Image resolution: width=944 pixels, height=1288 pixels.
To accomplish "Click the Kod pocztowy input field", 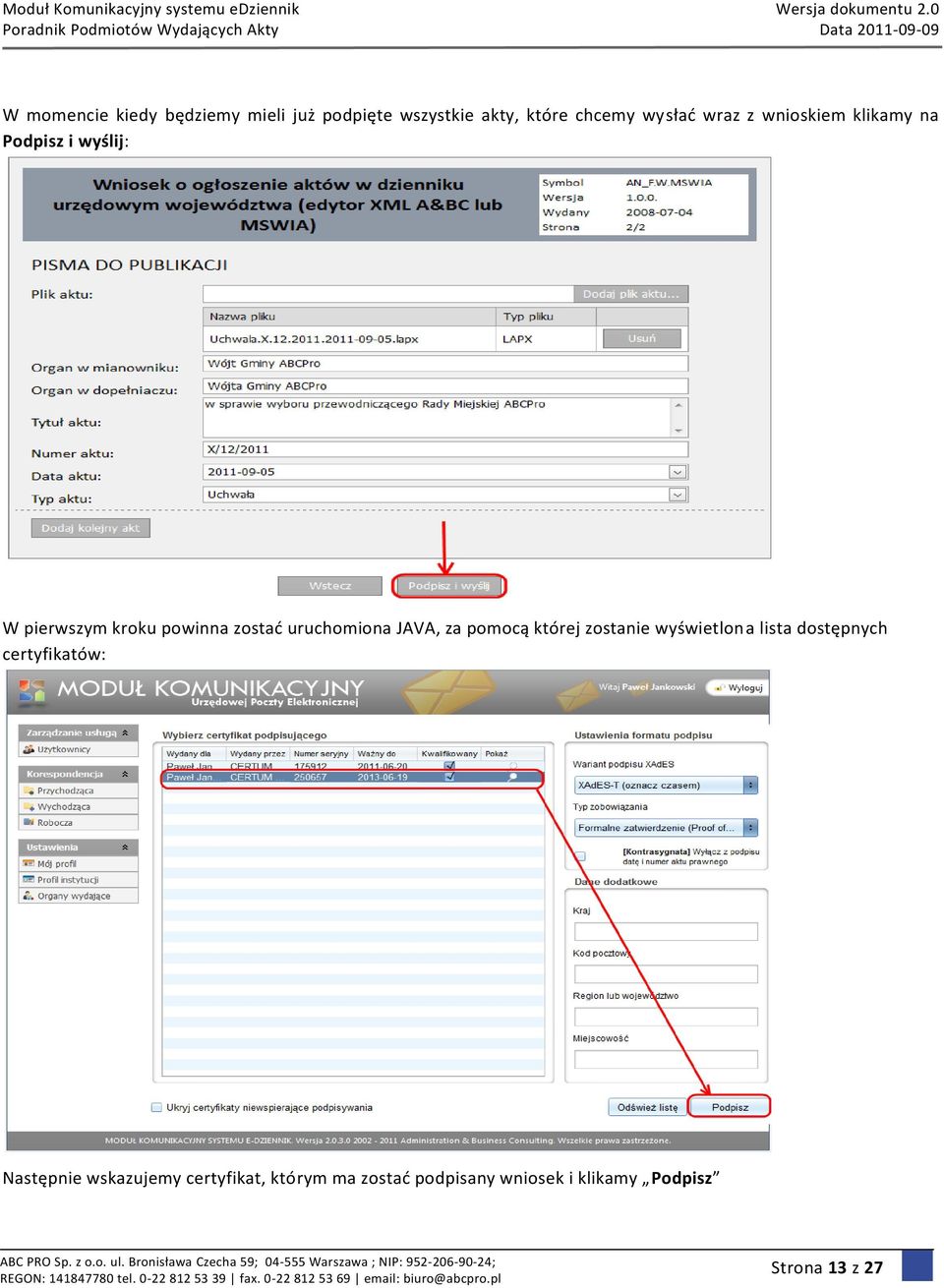I will tap(666, 973).
